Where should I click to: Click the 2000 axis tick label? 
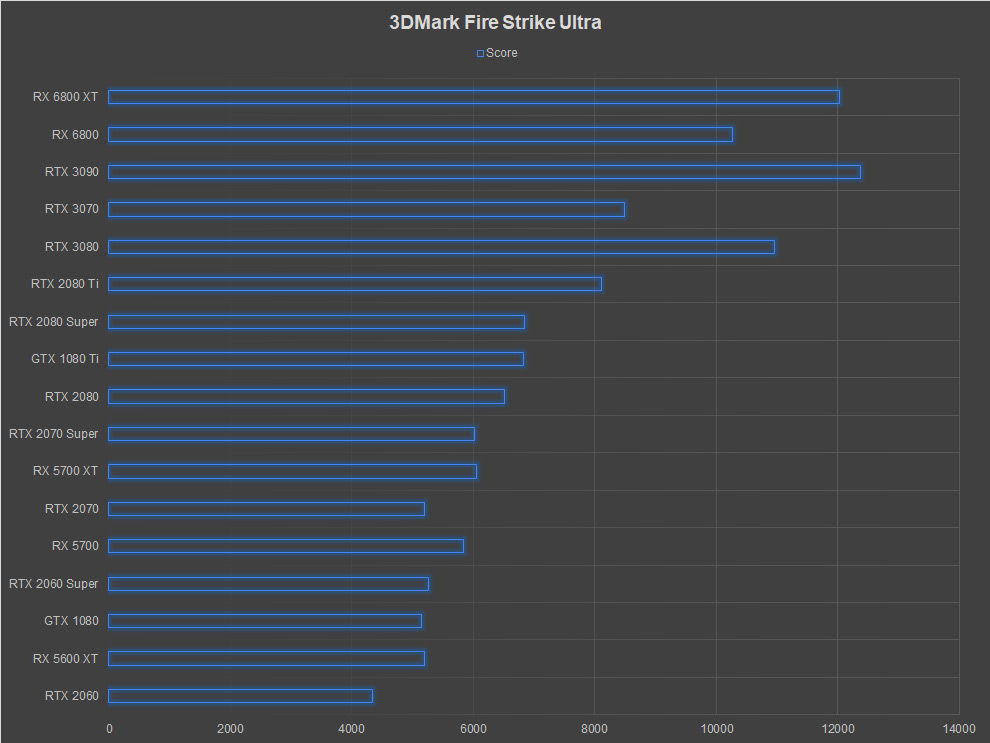pos(230,728)
